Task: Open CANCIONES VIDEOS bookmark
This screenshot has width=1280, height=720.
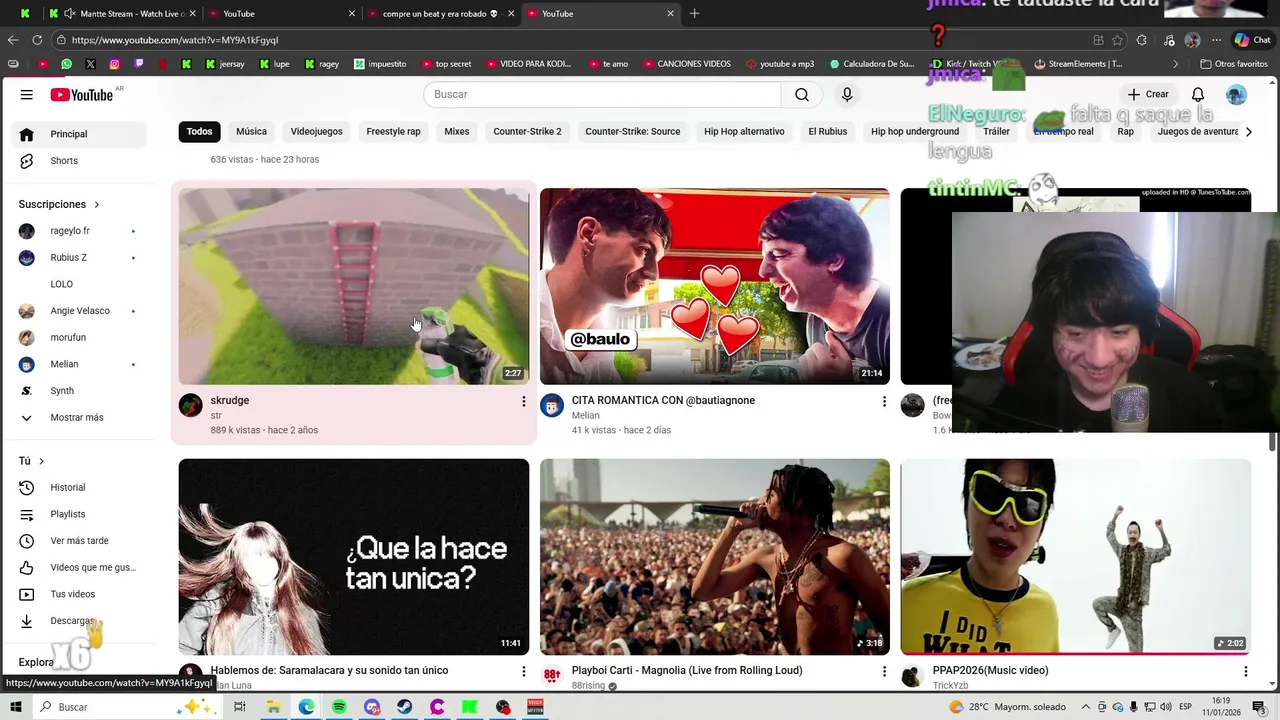Action: [x=687, y=64]
